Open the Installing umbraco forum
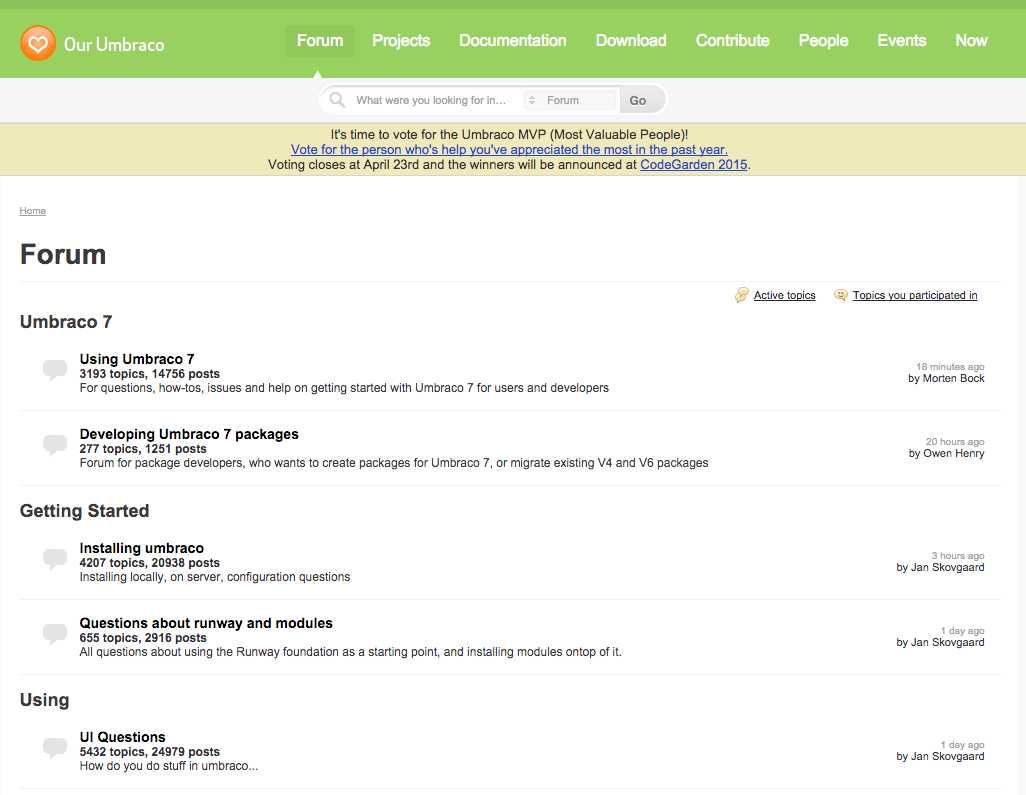This screenshot has height=795, width=1026. pos(141,548)
